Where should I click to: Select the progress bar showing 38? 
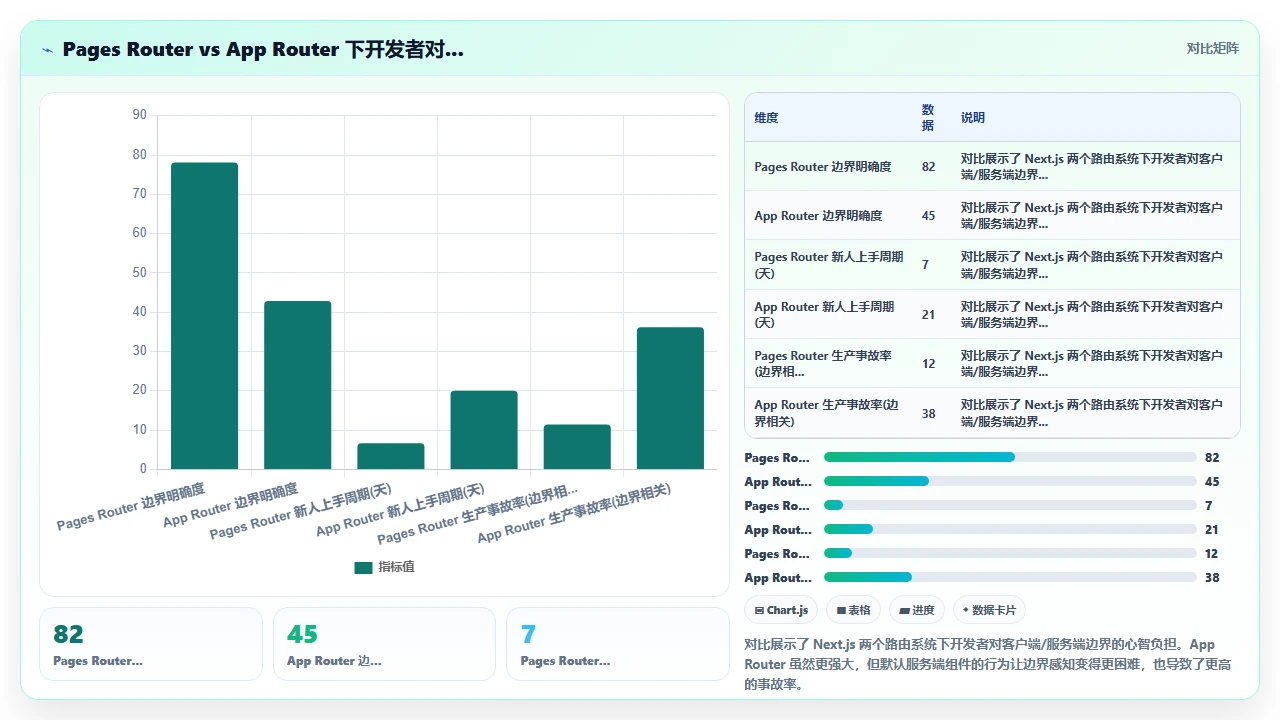[x=1010, y=578]
